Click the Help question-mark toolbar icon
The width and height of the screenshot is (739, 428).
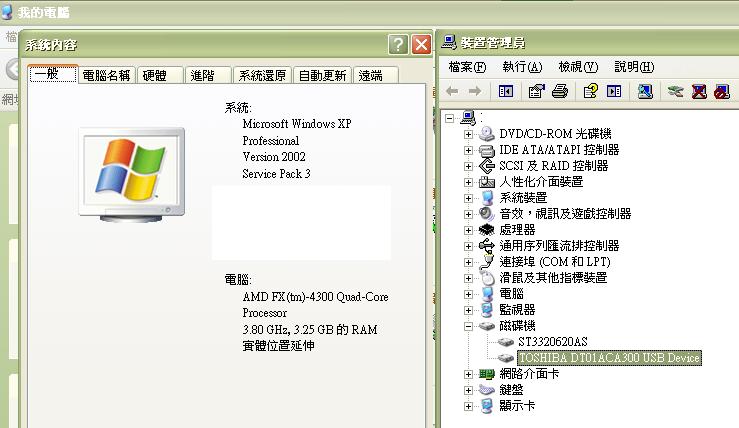click(591, 91)
